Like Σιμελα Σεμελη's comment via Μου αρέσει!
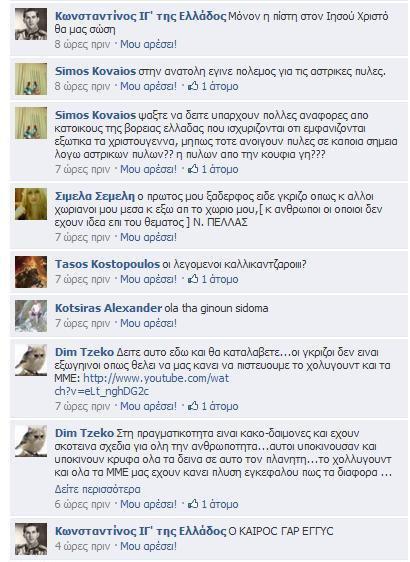The image size is (410, 562). pos(148,237)
